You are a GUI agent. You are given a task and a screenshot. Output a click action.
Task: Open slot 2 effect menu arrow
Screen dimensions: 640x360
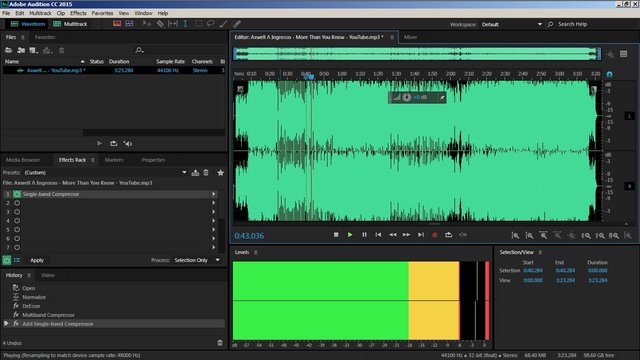point(213,203)
